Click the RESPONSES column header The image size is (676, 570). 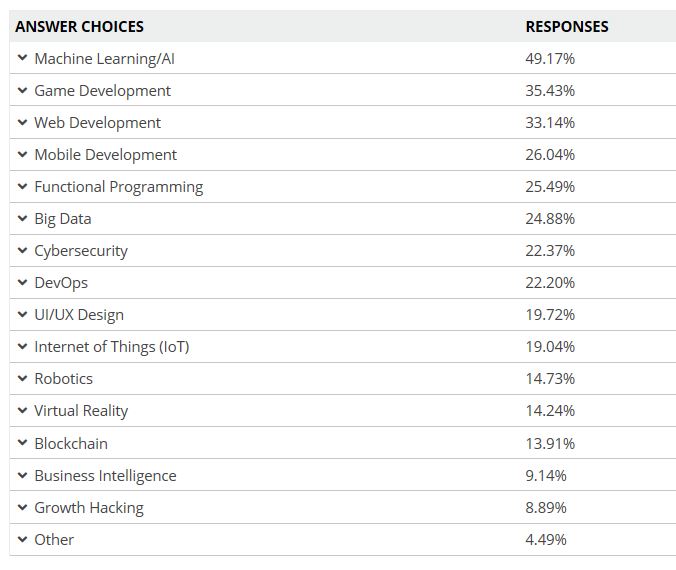[x=566, y=26]
